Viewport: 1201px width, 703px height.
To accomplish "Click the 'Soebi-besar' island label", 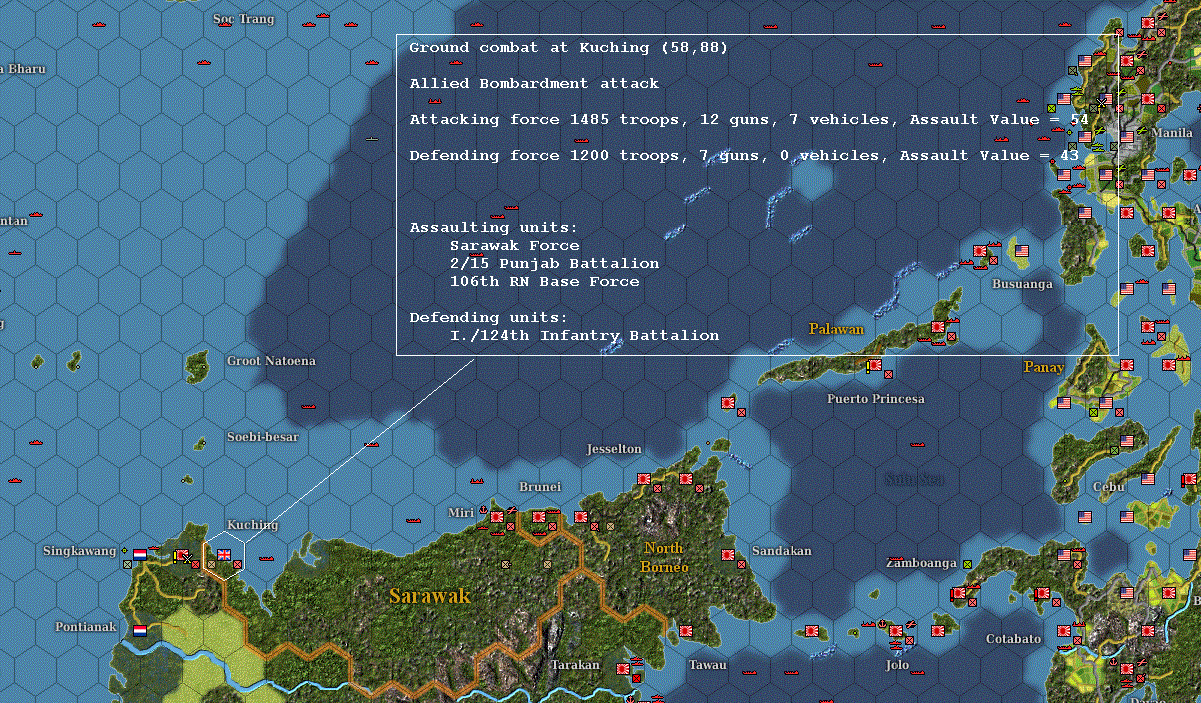I will point(262,437).
